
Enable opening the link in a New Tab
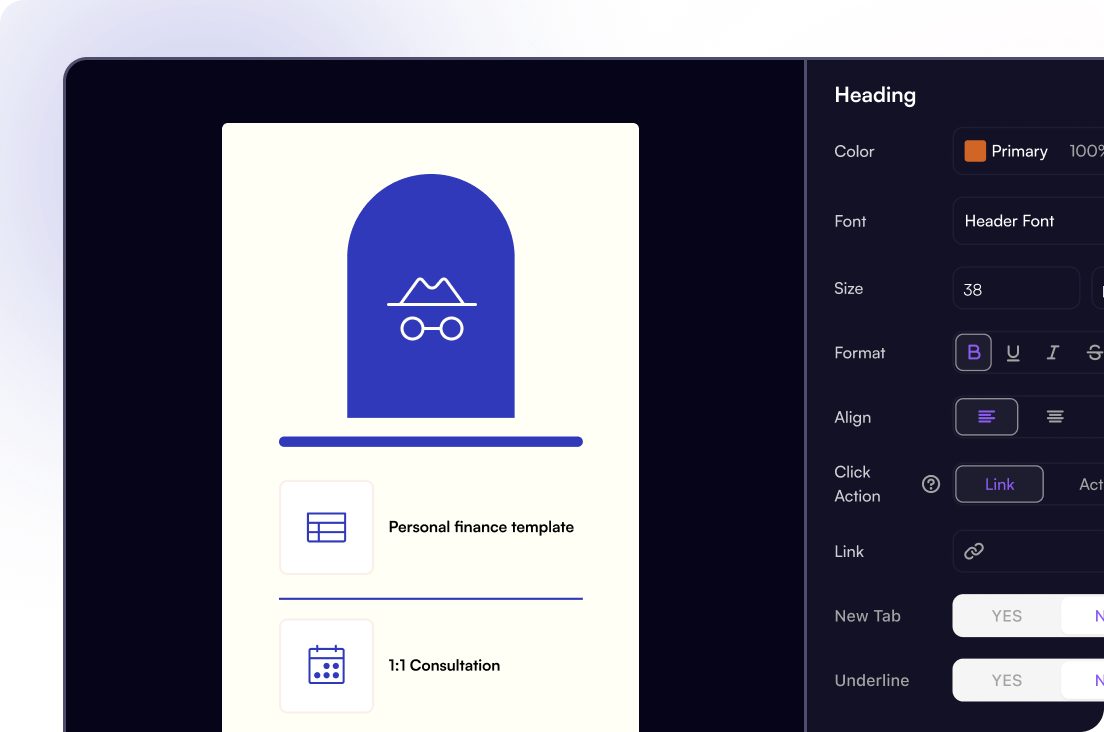(1006, 616)
